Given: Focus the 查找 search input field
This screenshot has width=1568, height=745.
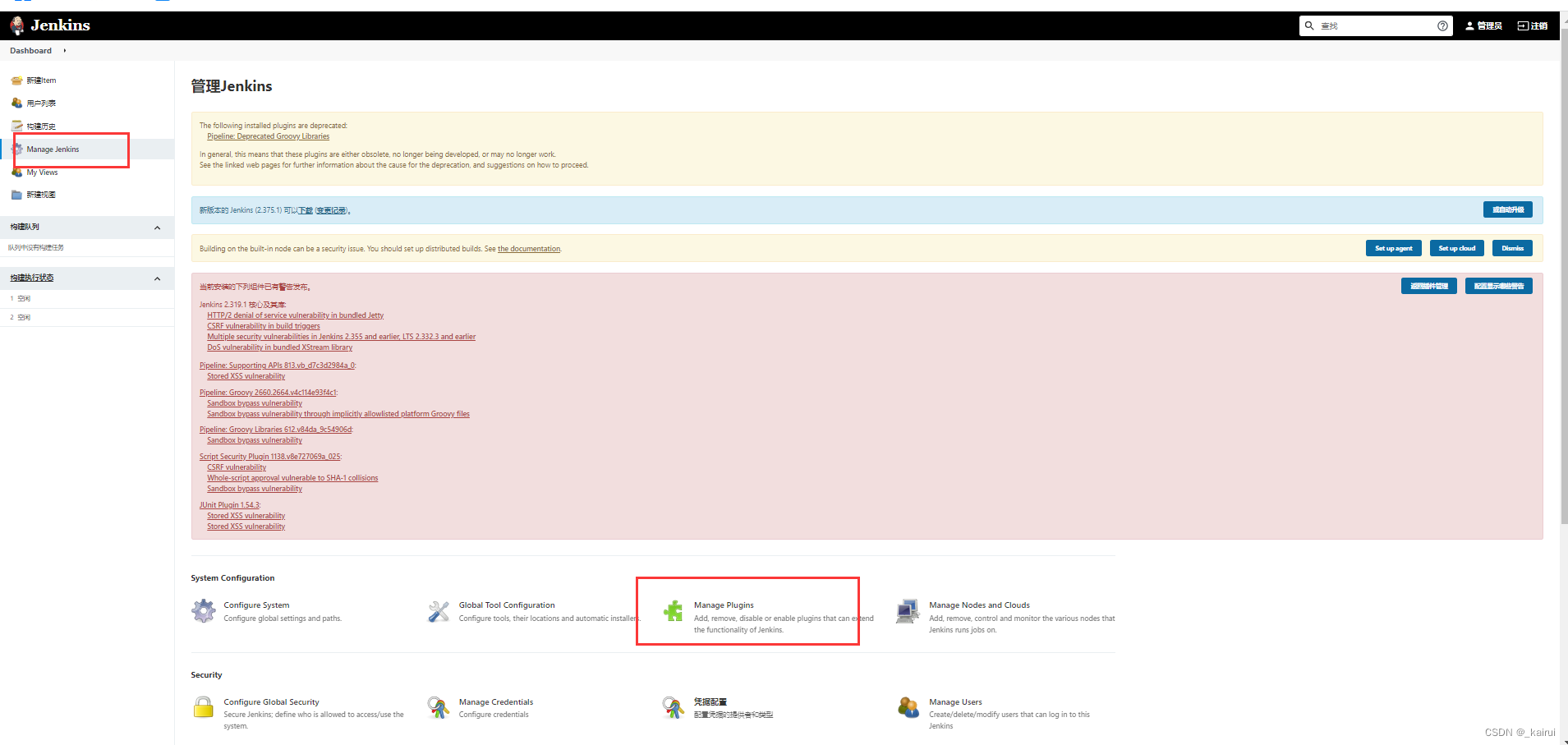Looking at the screenshot, I should [x=1376, y=26].
